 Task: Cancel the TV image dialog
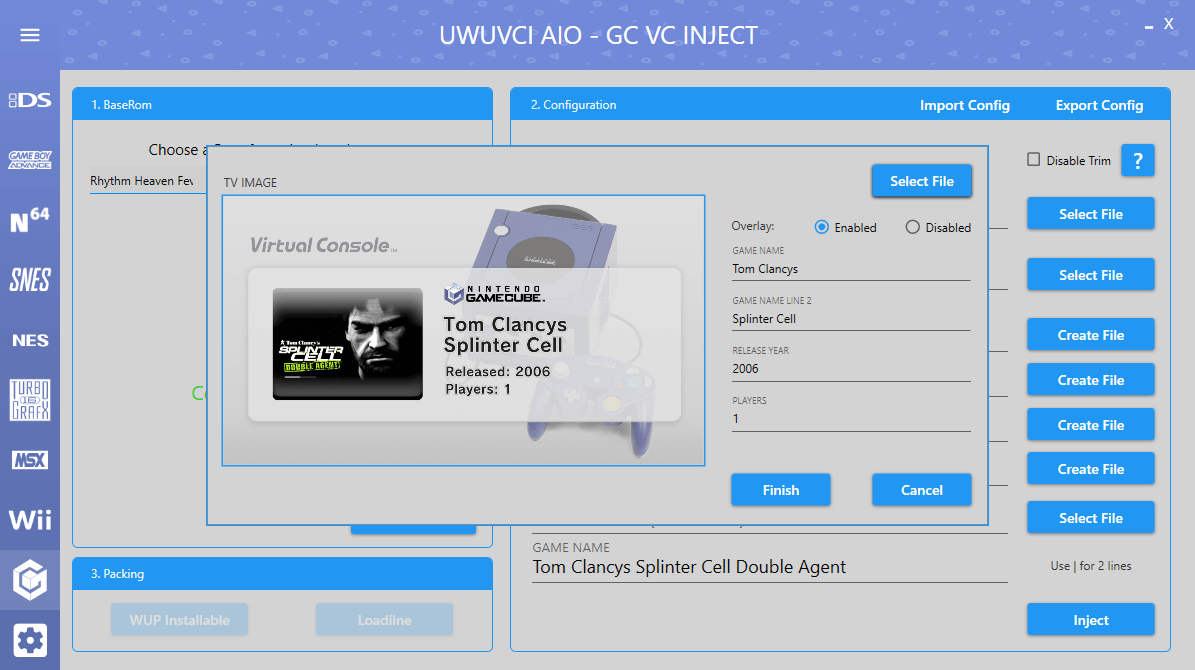(921, 490)
